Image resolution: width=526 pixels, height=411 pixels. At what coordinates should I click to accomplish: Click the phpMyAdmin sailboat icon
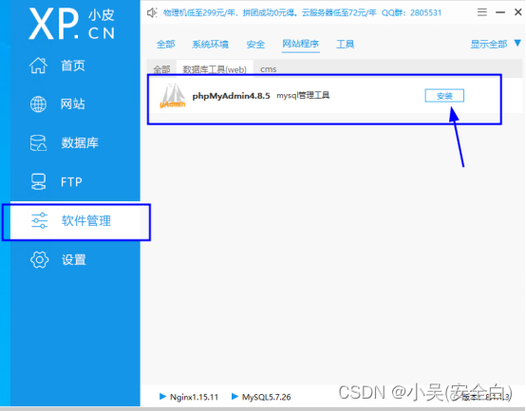coord(172,96)
